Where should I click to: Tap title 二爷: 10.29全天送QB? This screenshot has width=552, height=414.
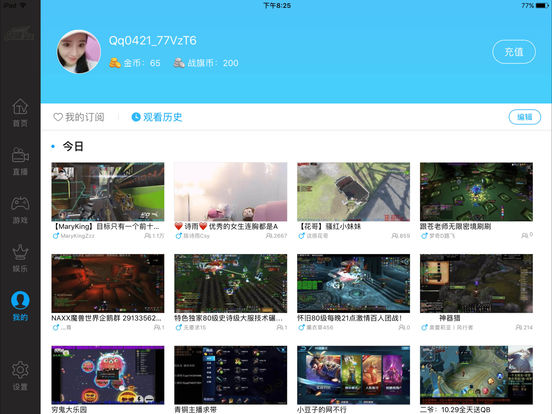455,410
